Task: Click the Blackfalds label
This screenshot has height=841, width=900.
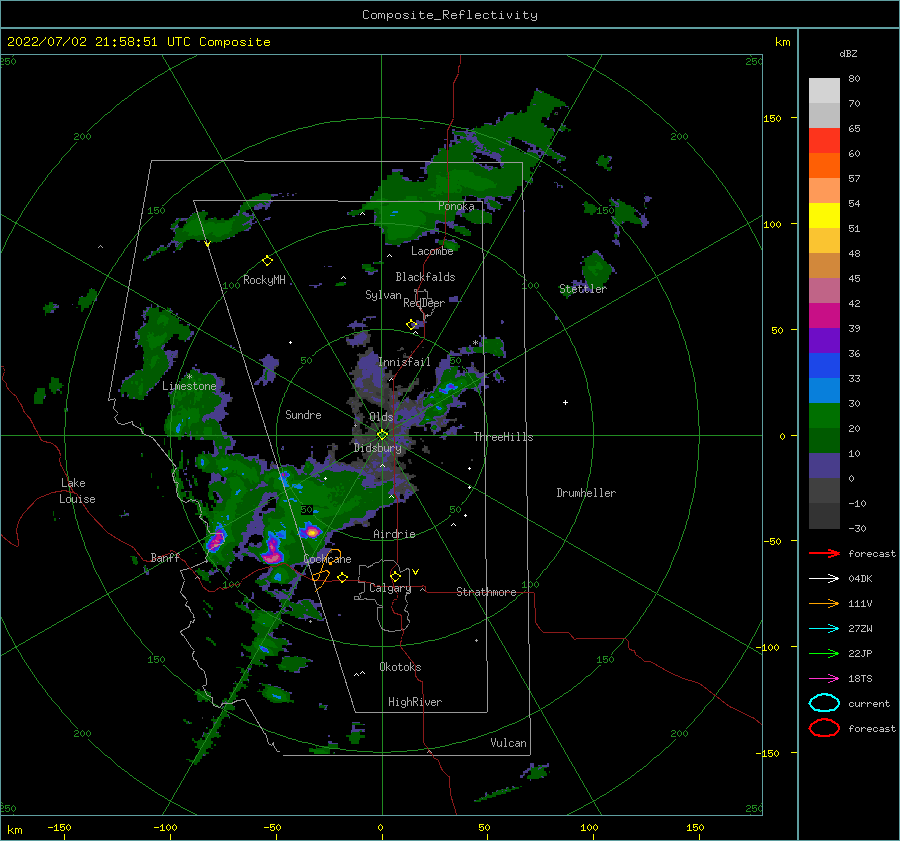Action: [425, 277]
